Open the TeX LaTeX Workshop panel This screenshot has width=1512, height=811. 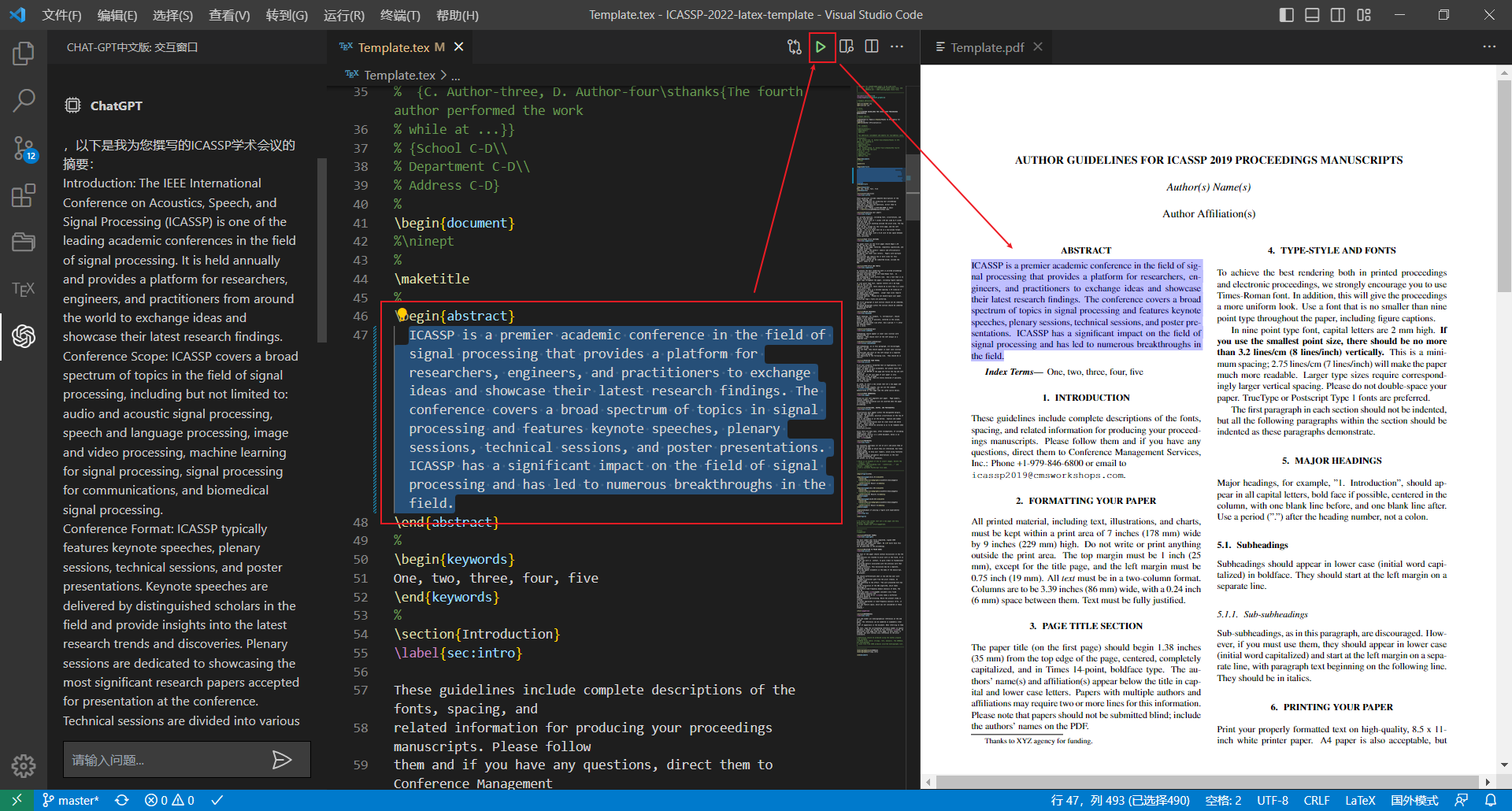click(24, 289)
